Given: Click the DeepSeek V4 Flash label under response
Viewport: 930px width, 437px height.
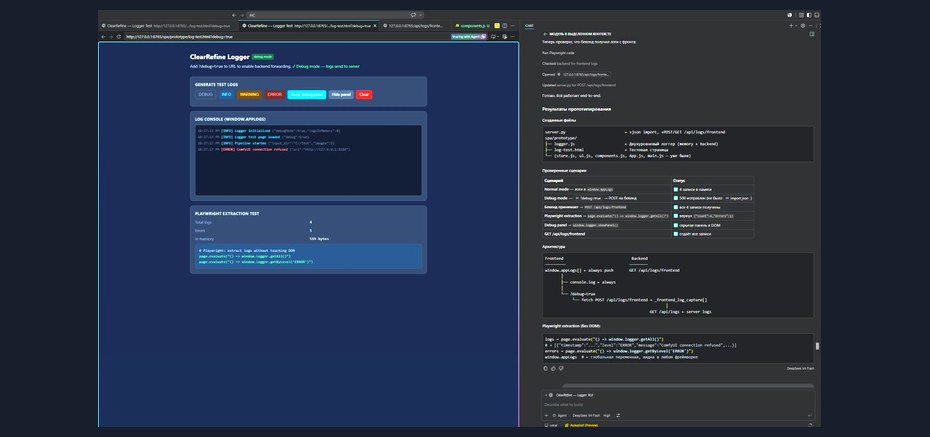Looking at the screenshot, I should coord(800,368).
